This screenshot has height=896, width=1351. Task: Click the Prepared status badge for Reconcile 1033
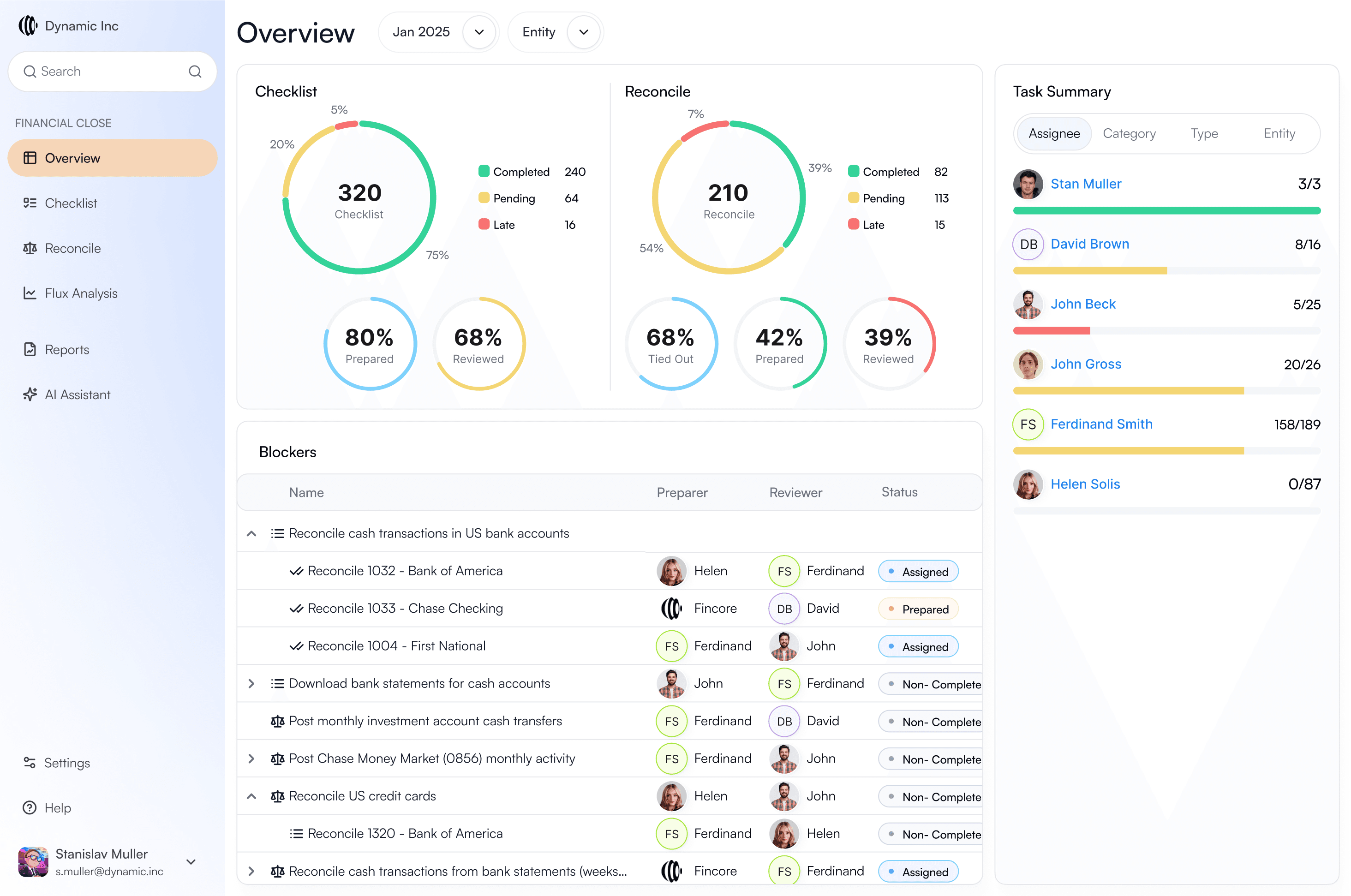918,609
